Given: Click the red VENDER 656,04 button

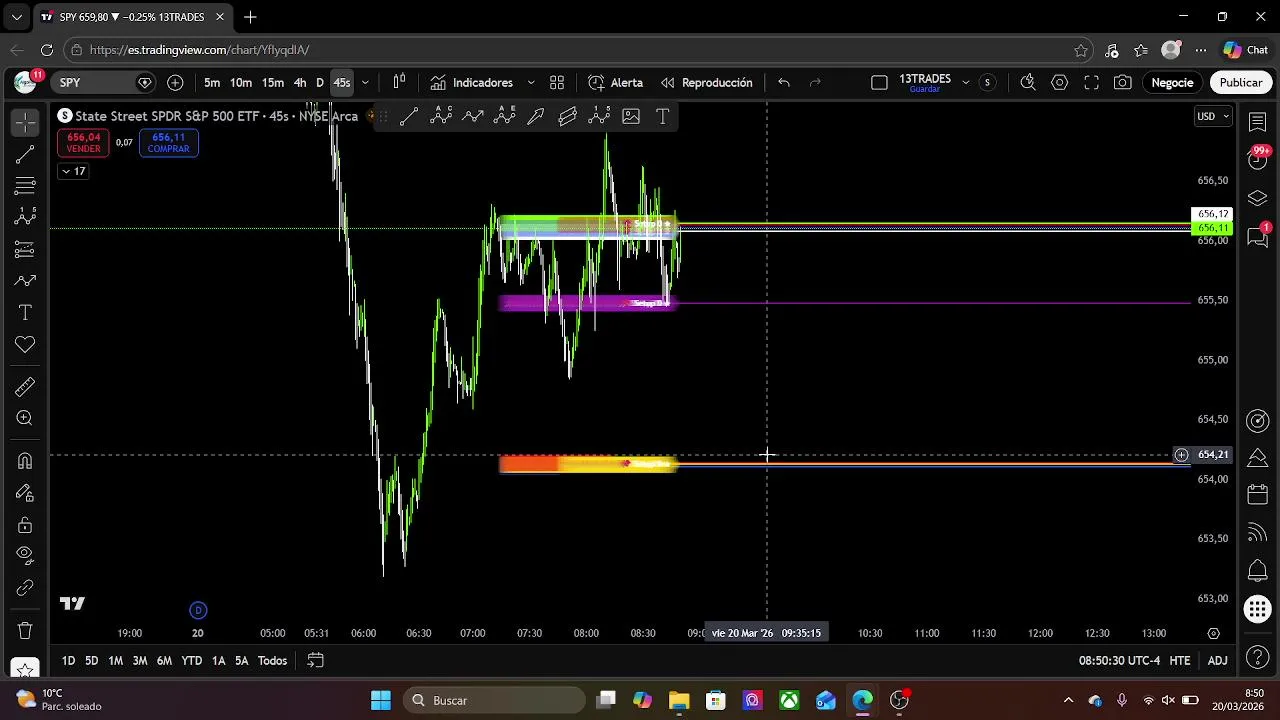Looking at the screenshot, I should (83, 144).
